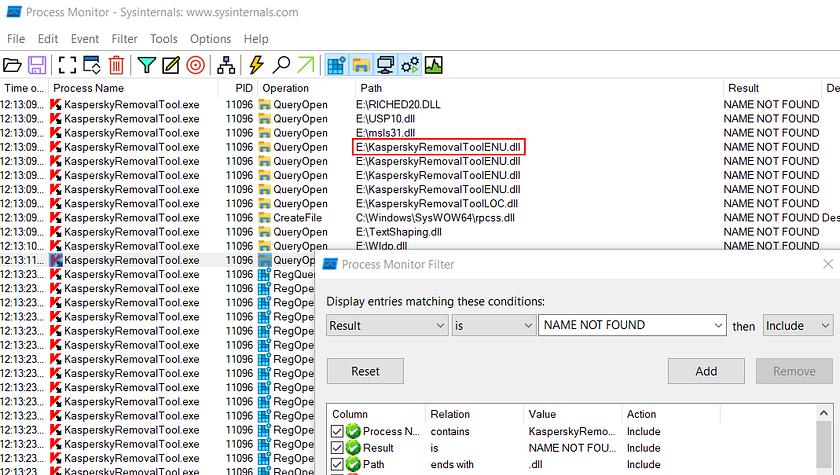Viewport: 840px width, 475px height.
Task: Click the Save floppy disk icon
Action: (37, 65)
